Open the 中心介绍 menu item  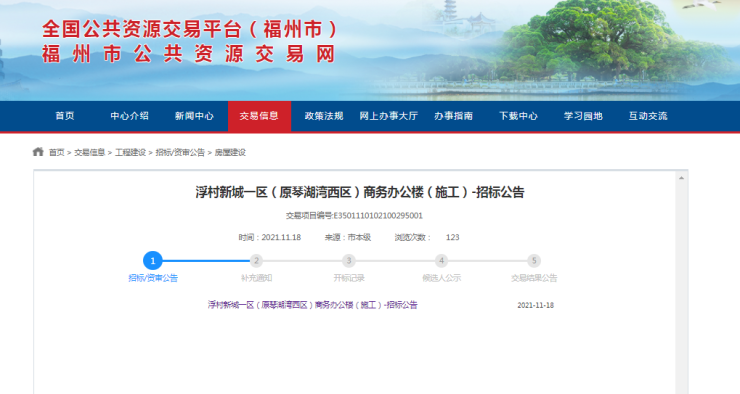(129, 116)
